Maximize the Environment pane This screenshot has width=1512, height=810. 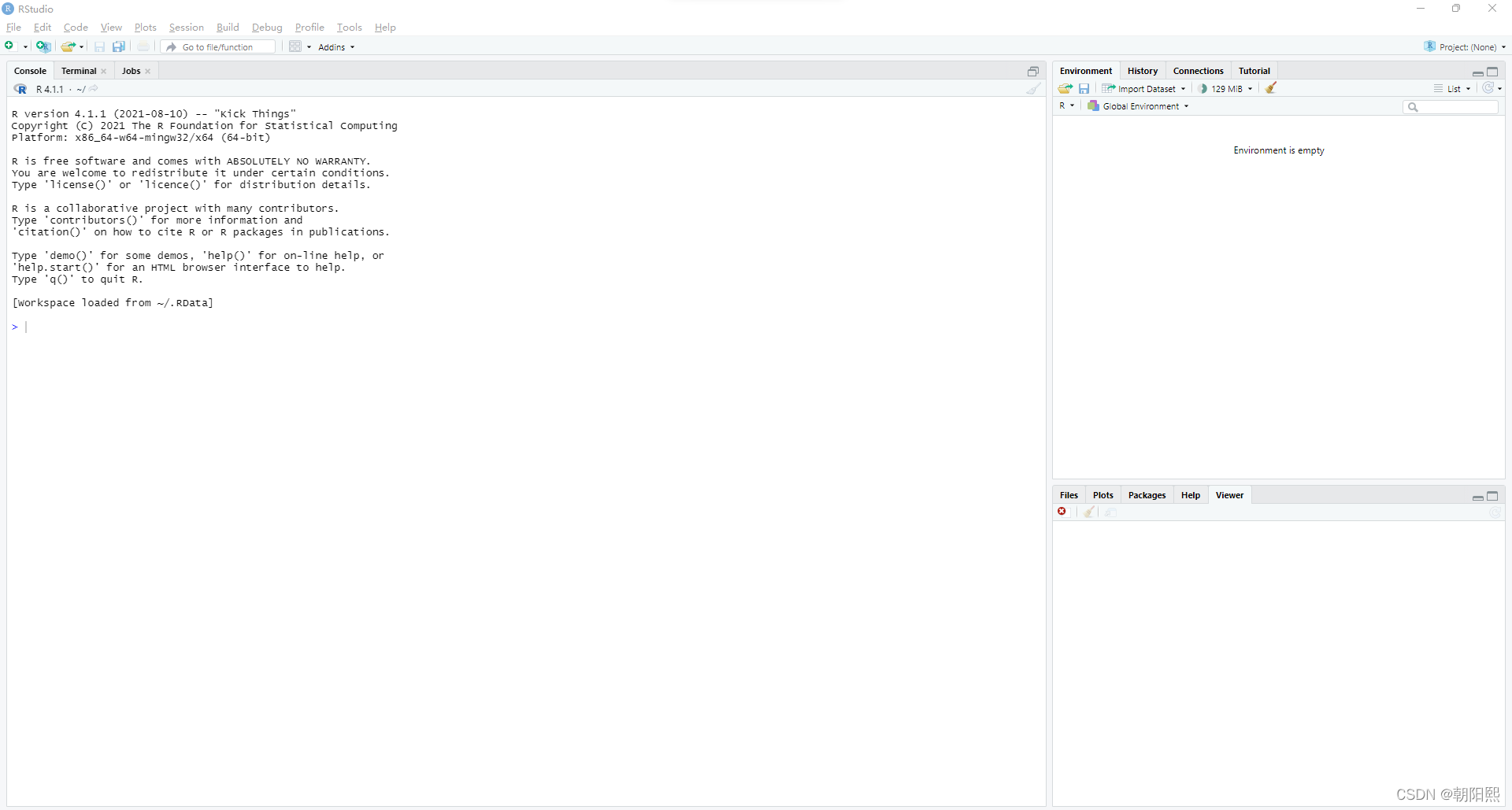point(1492,72)
